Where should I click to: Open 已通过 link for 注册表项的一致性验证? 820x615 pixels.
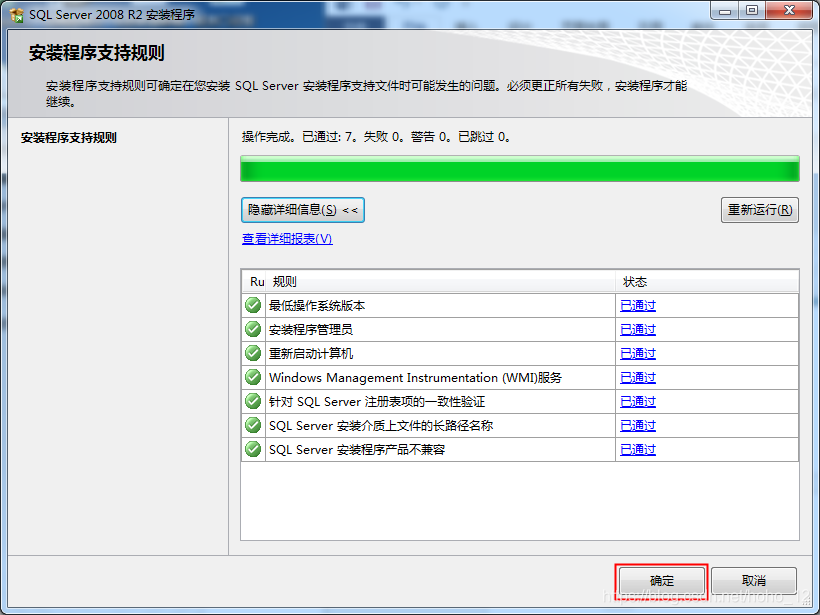[x=638, y=402]
